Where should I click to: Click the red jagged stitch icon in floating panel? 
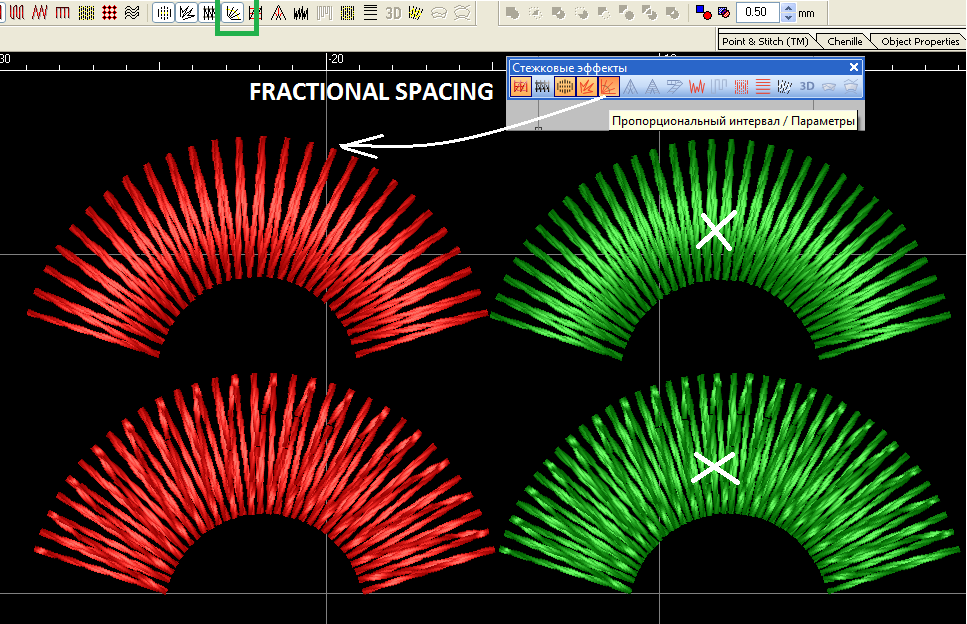click(697, 87)
